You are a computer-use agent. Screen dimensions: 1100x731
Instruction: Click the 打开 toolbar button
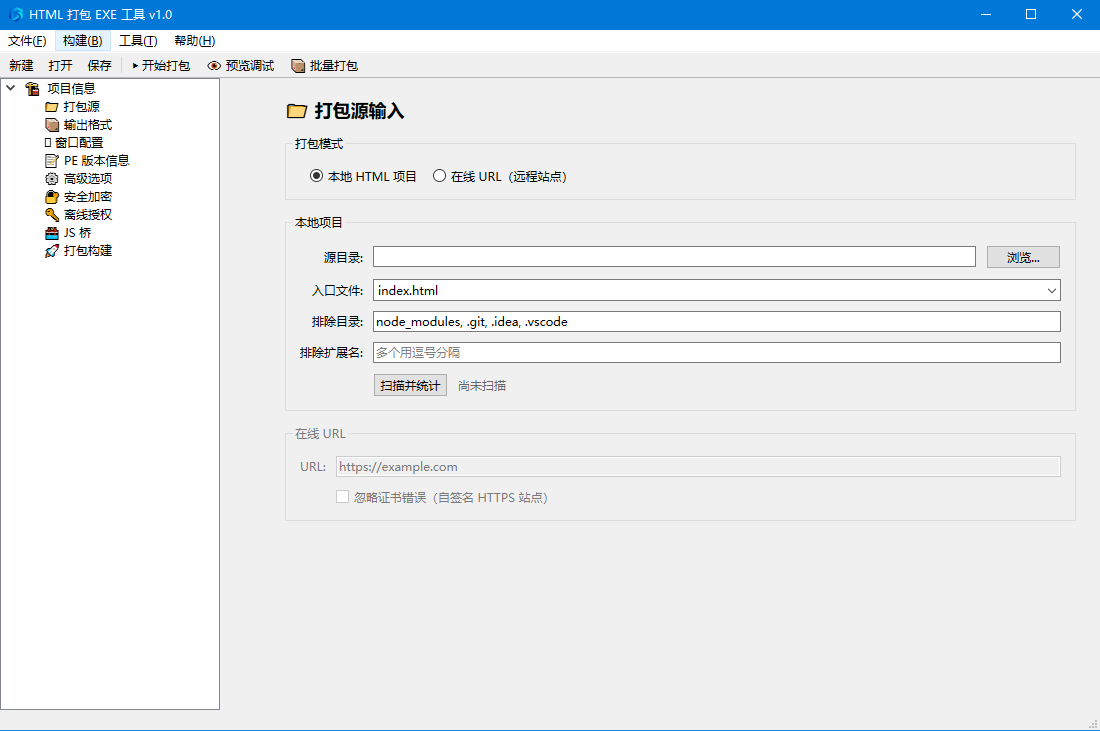[60, 66]
